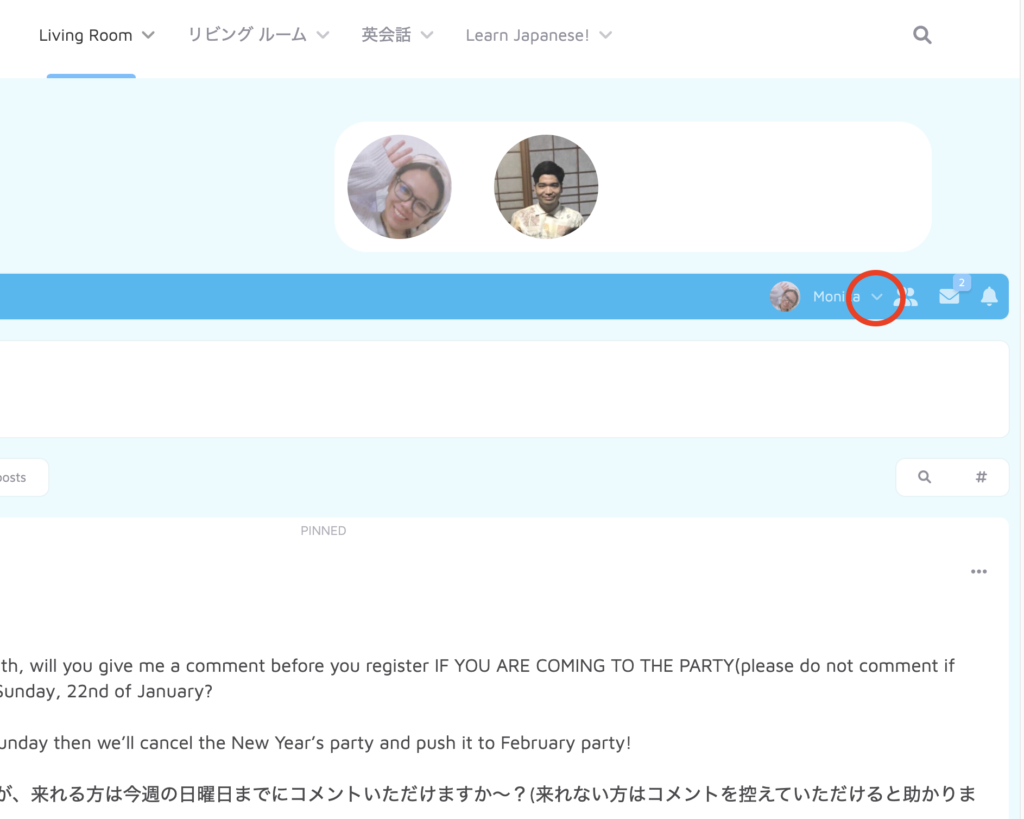
Task: Click the small profile picture in blue bar
Action: pos(785,296)
